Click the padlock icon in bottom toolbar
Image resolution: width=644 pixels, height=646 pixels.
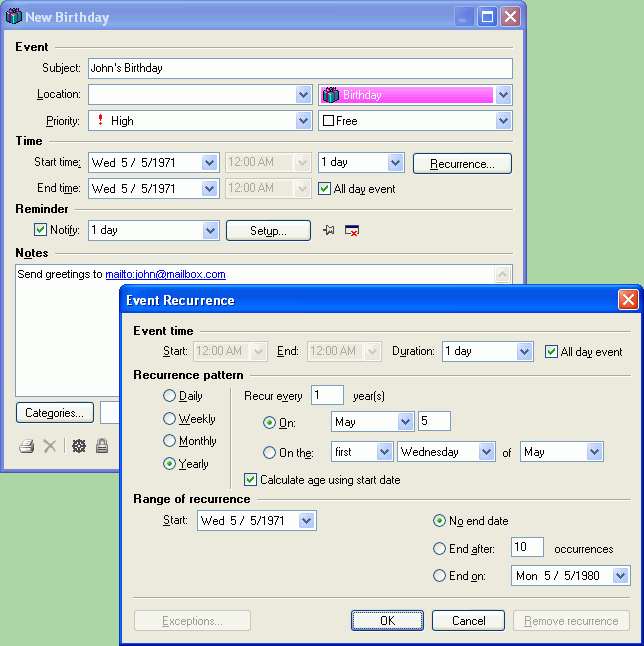tap(102, 446)
